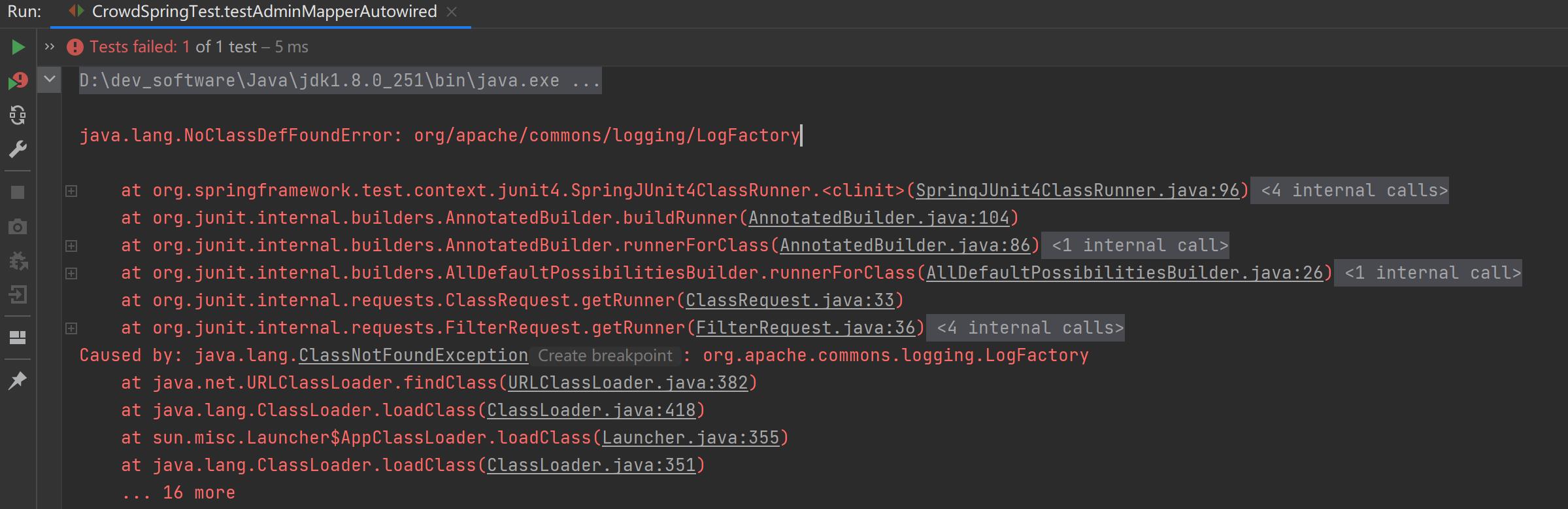This screenshot has height=509, width=1568.
Task: Select CrowdSpringTest.testAdminMapperAutowired run tab
Action: pyautogui.click(x=264, y=12)
